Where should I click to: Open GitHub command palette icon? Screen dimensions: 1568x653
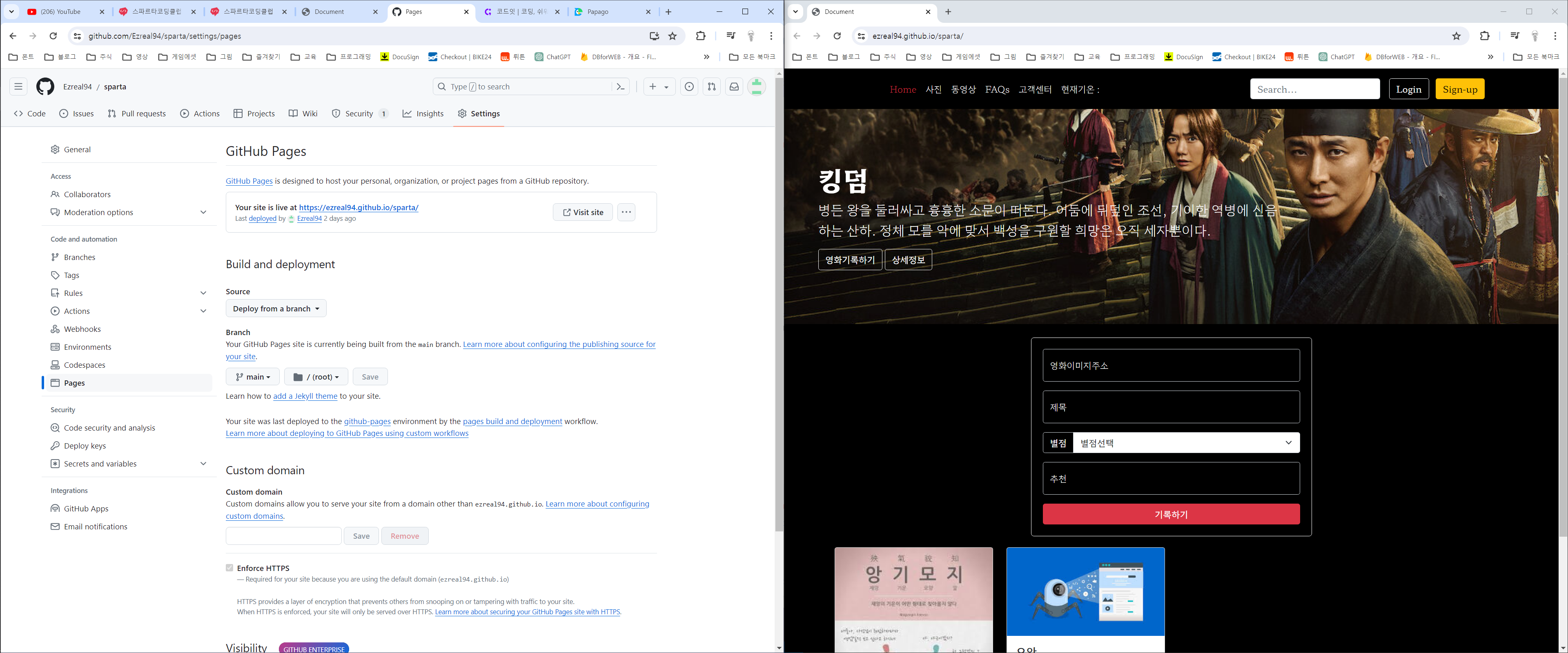click(620, 87)
